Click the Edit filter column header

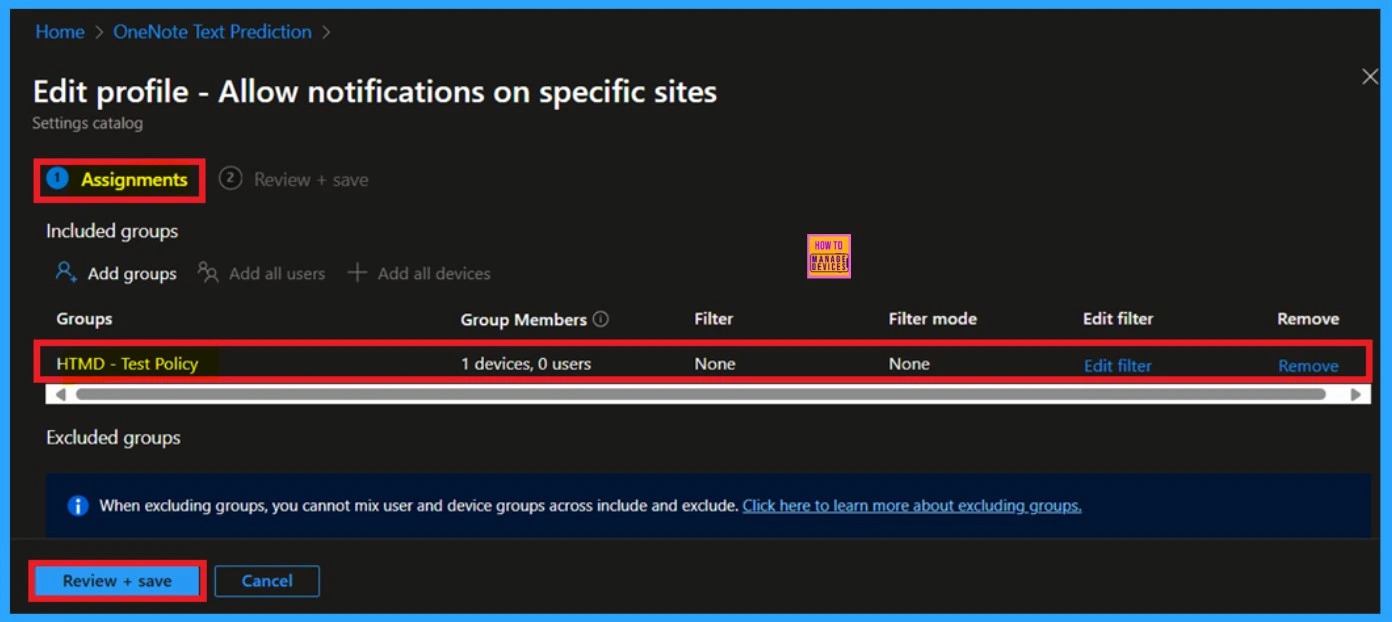click(1118, 319)
